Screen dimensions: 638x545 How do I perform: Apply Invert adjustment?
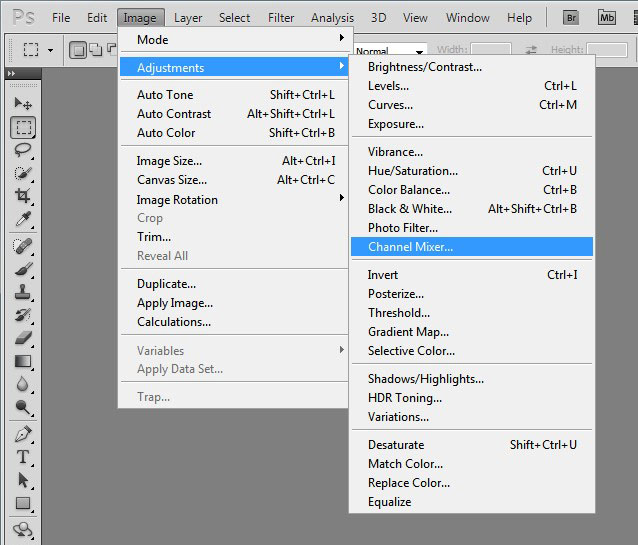pyautogui.click(x=472, y=275)
